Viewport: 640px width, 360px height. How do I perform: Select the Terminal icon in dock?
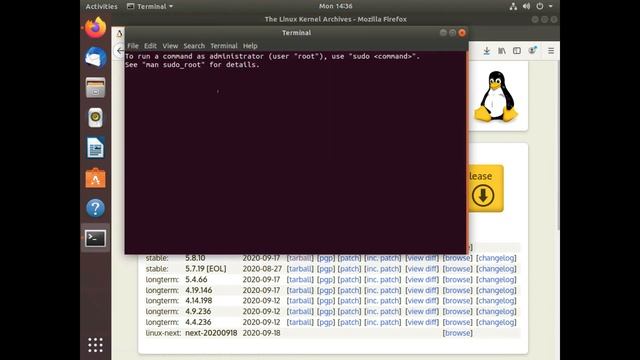[x=96, y=238]
